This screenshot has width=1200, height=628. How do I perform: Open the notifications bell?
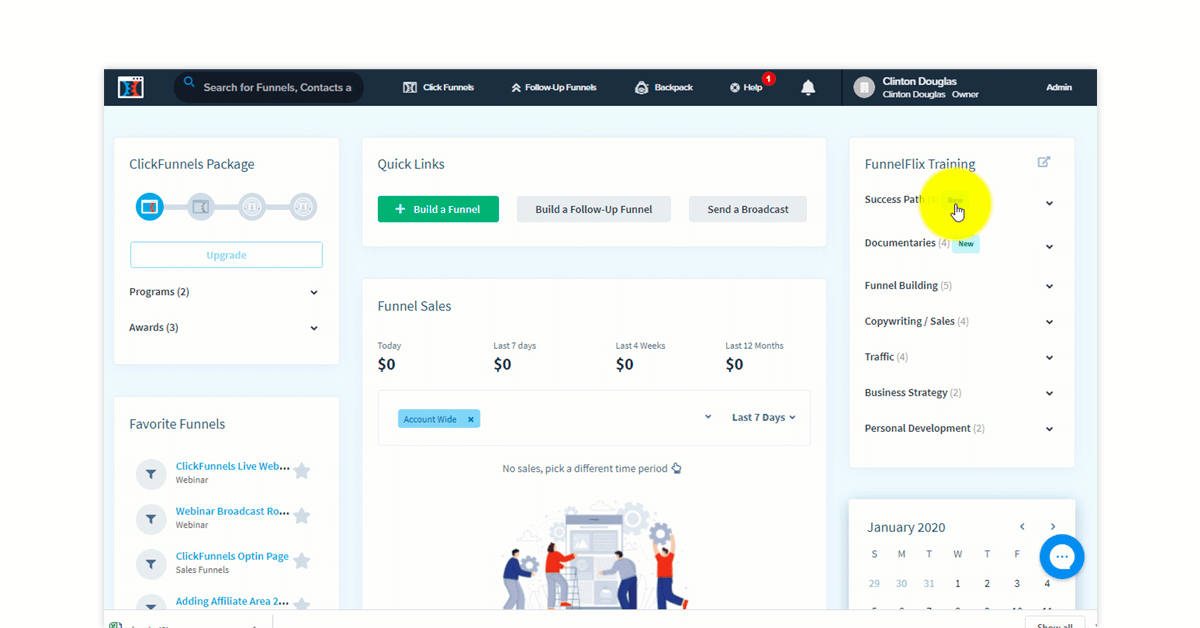click(x=808, y=88)
